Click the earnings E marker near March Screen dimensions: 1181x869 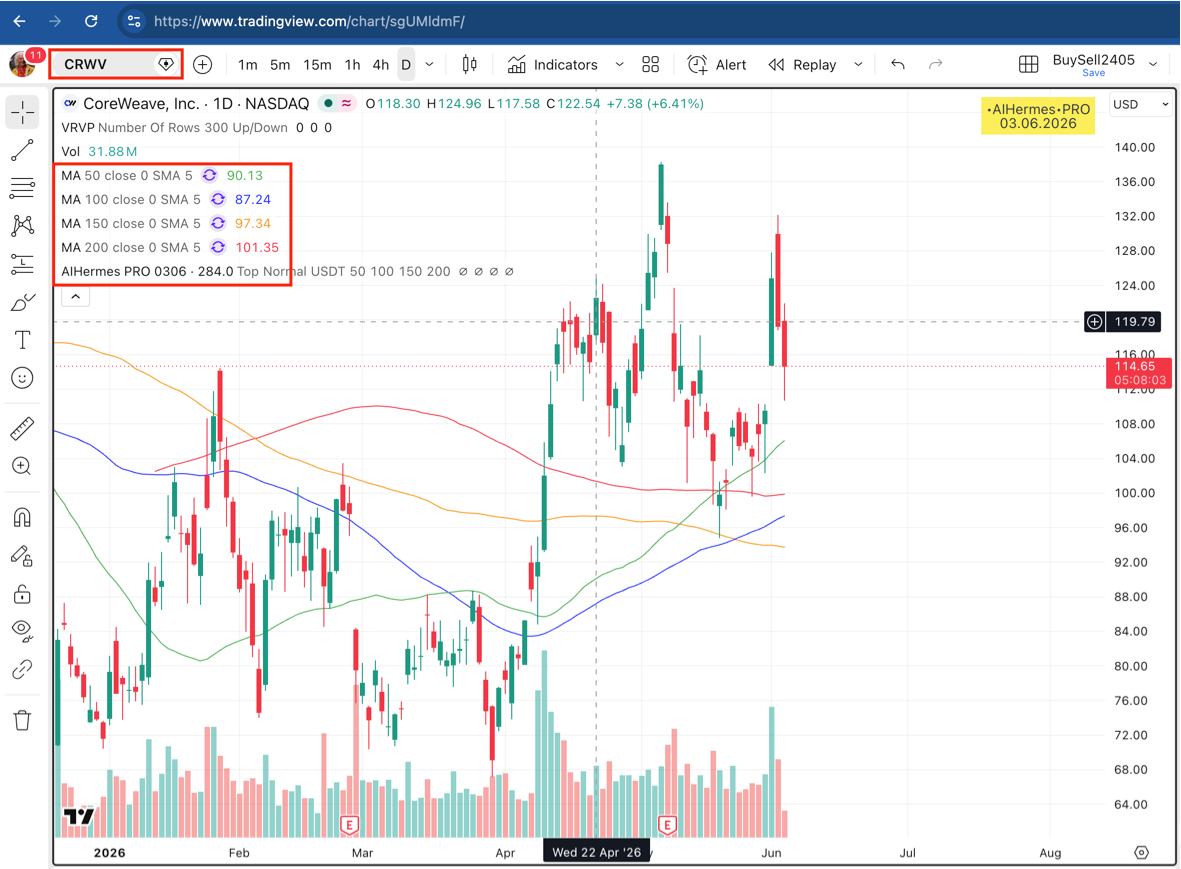[349, 825]
